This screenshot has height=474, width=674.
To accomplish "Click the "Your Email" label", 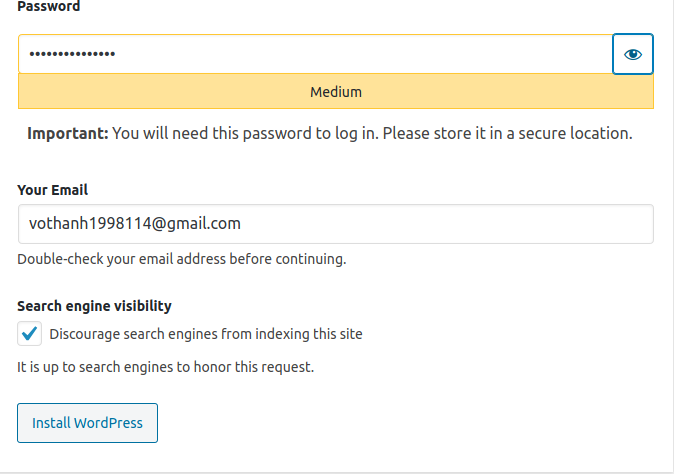I will tap(52, 190).
